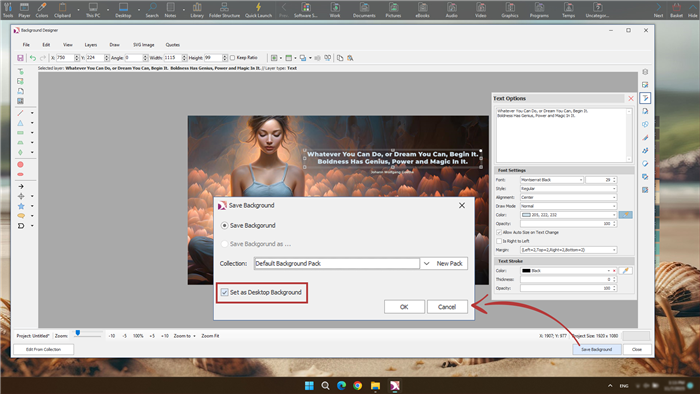The width and height of the screenshot is (700, 394).
Task: Open the Layers menu
Action: (91, 45)
